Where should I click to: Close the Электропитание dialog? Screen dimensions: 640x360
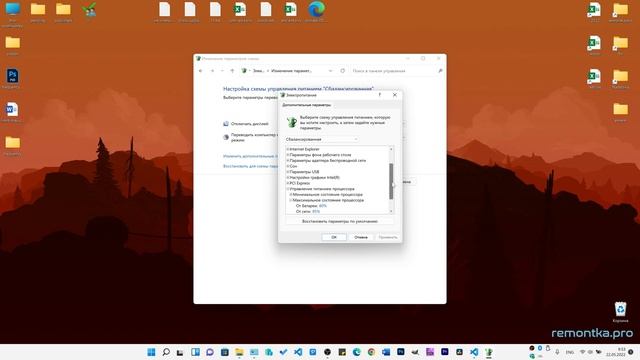395,95
